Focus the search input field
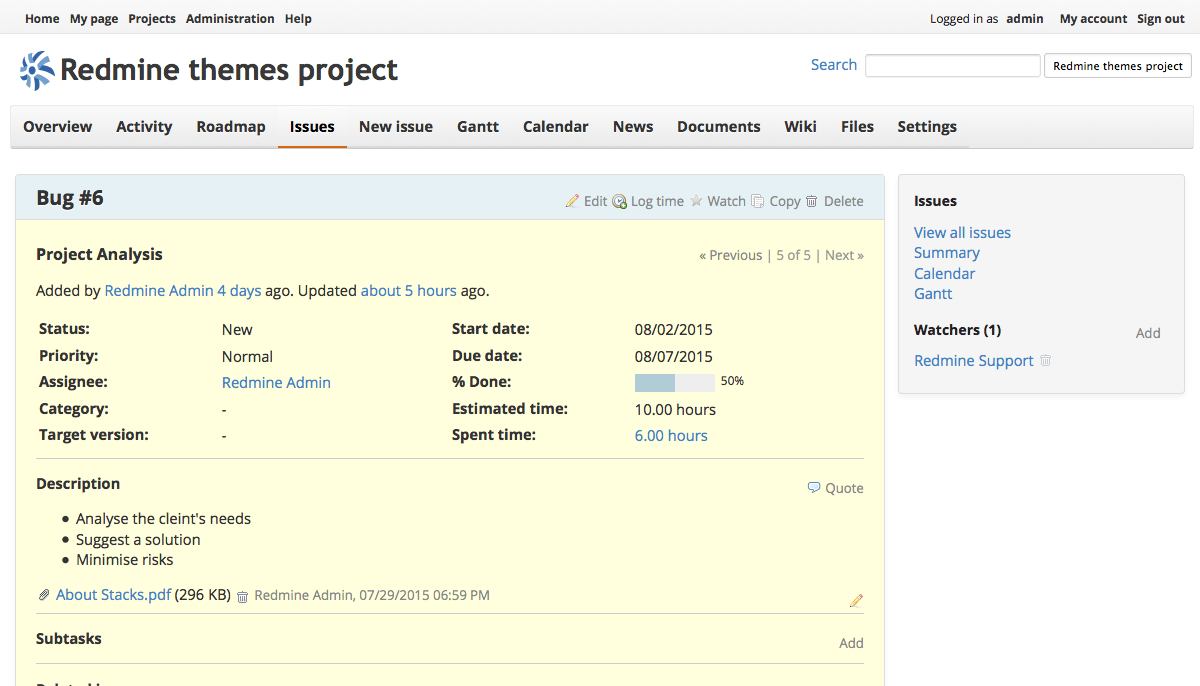This screenshot has height=686, width=1200. pyautogui.click(x=953, y=65)
